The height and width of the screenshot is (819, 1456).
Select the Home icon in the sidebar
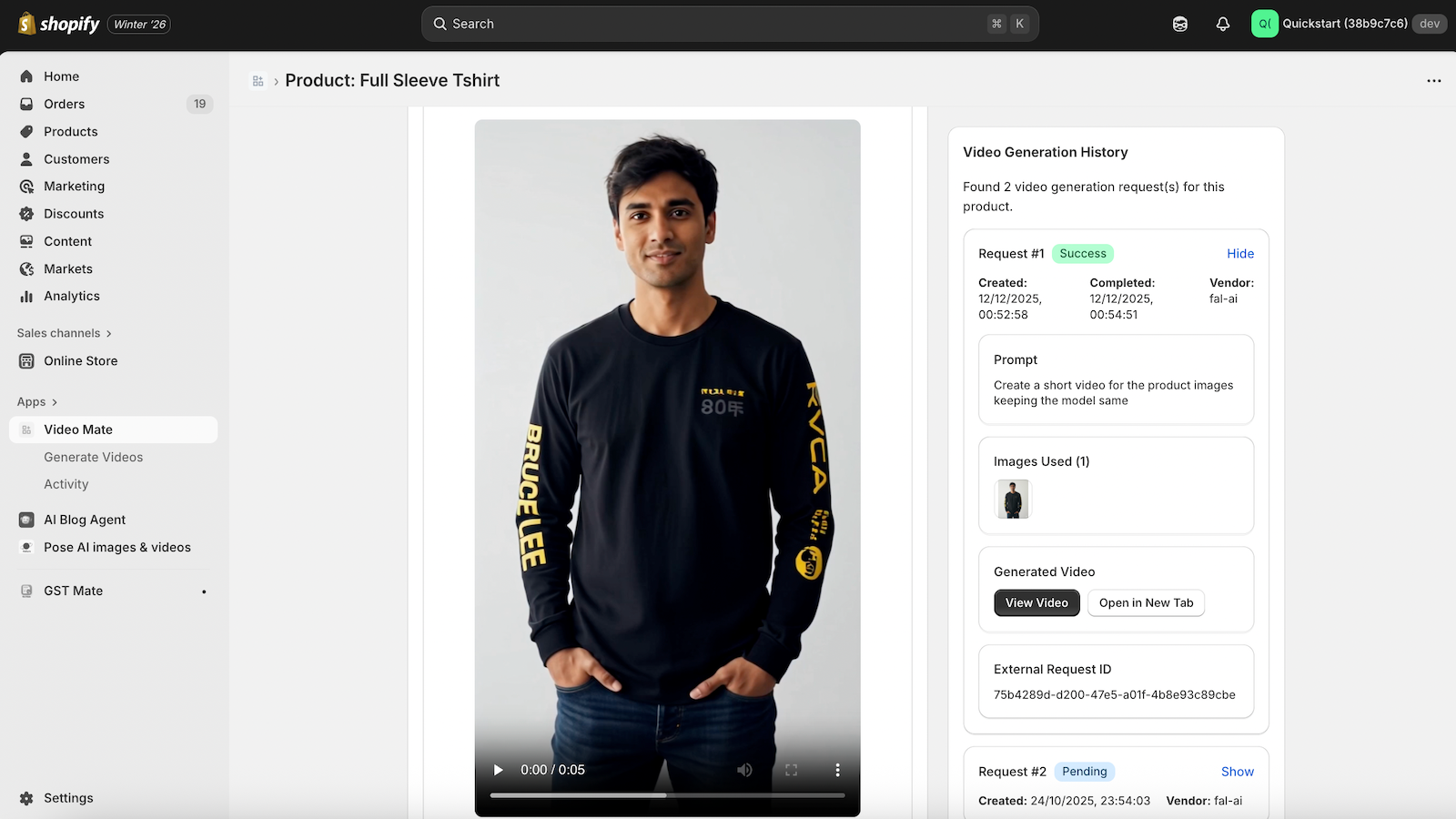point(26,76)
